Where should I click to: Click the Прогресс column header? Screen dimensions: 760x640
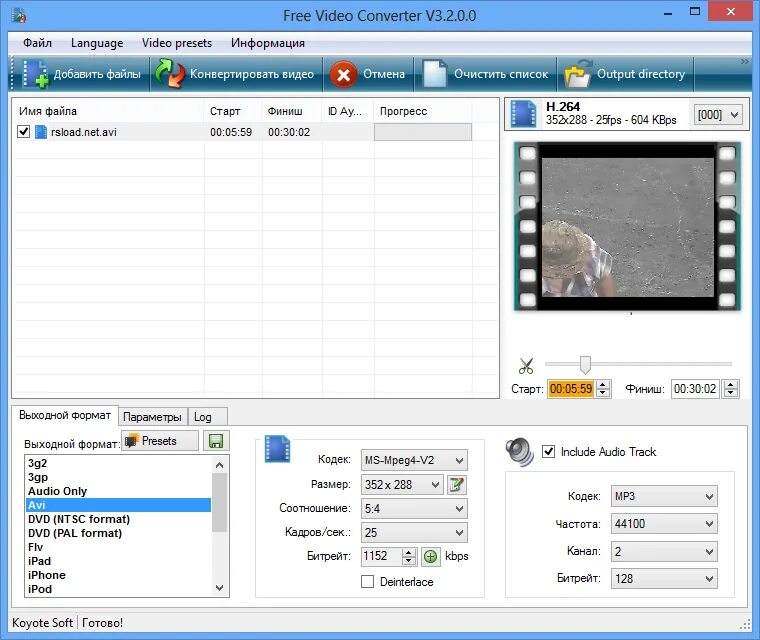[x=422, y=111]
